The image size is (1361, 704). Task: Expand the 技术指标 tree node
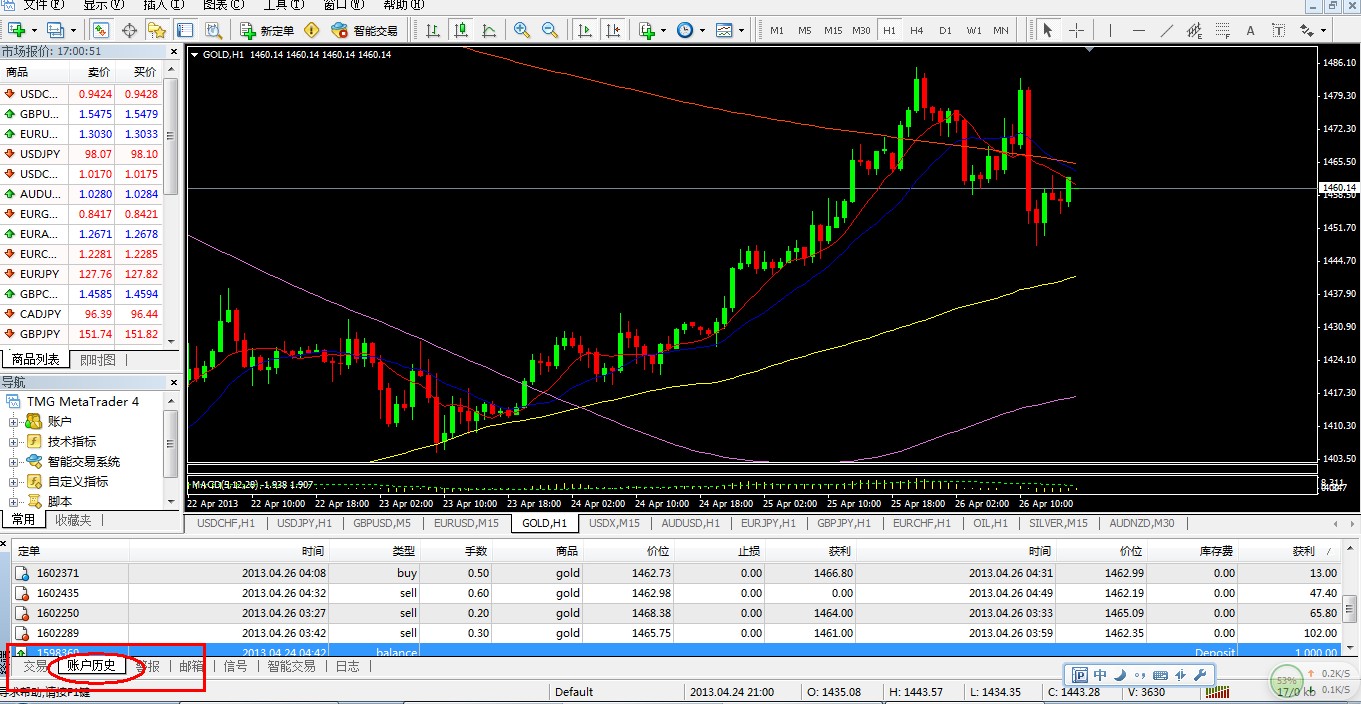click(x=14, y=441)
